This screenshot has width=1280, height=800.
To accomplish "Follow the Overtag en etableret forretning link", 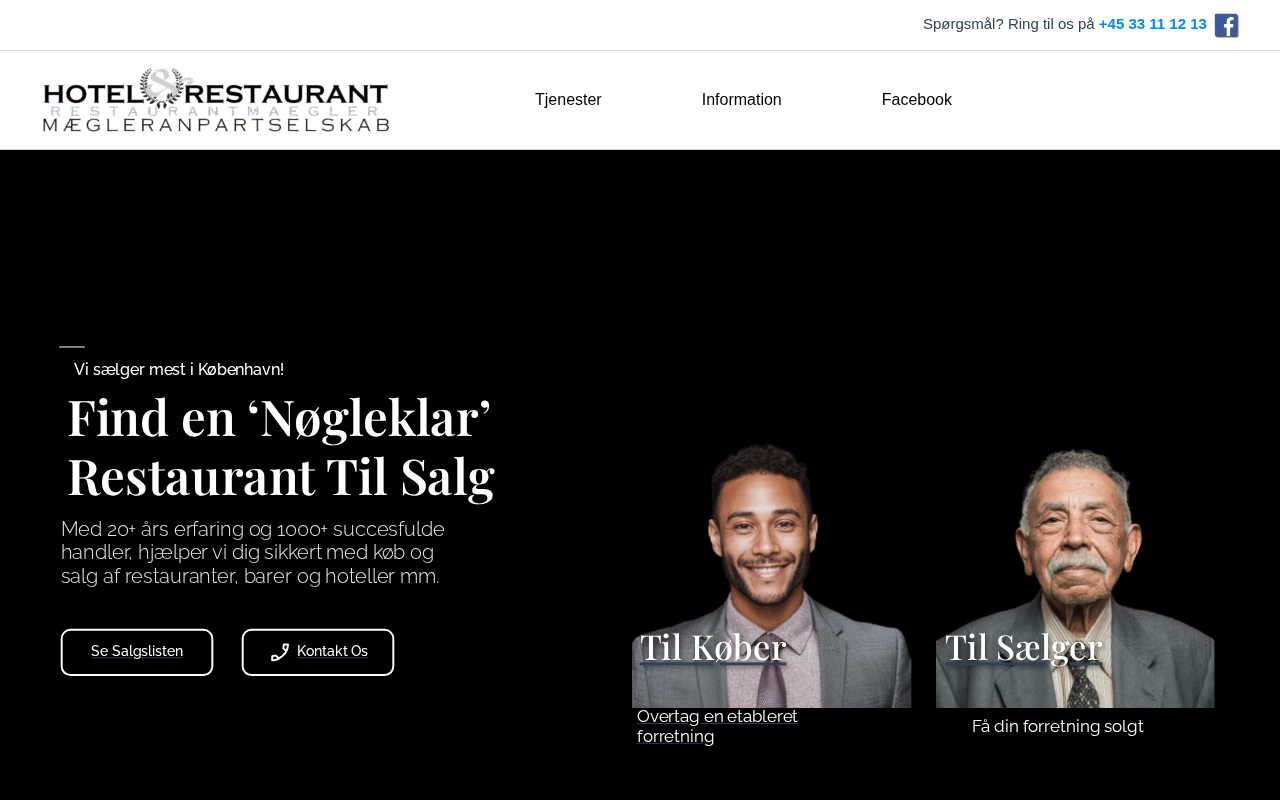I will 718,727.
